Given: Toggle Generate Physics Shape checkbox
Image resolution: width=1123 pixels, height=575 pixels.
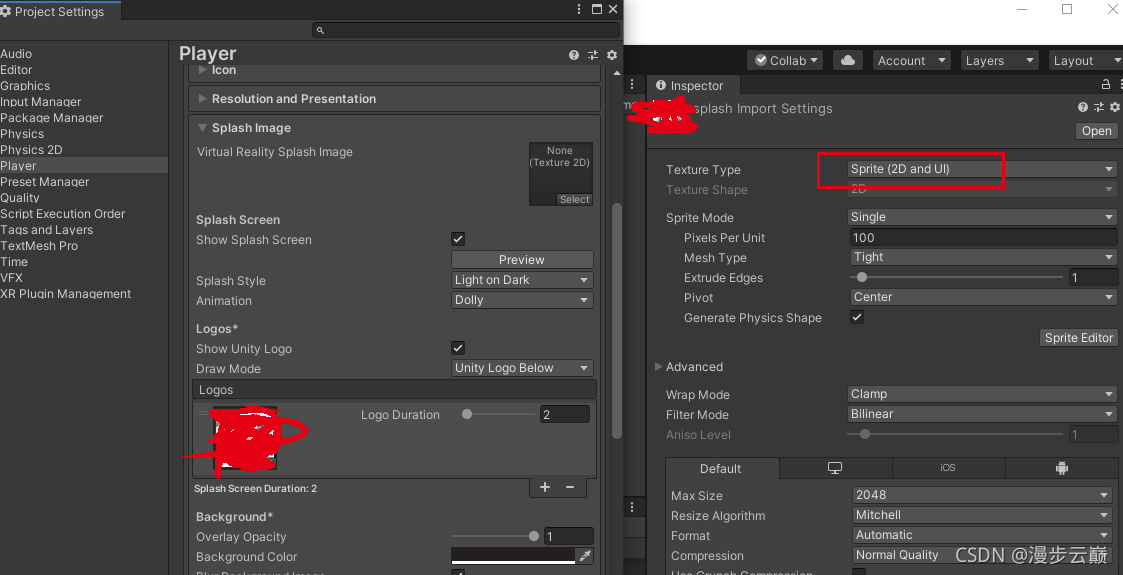Looking at the screenshot, I should point(857,317).
